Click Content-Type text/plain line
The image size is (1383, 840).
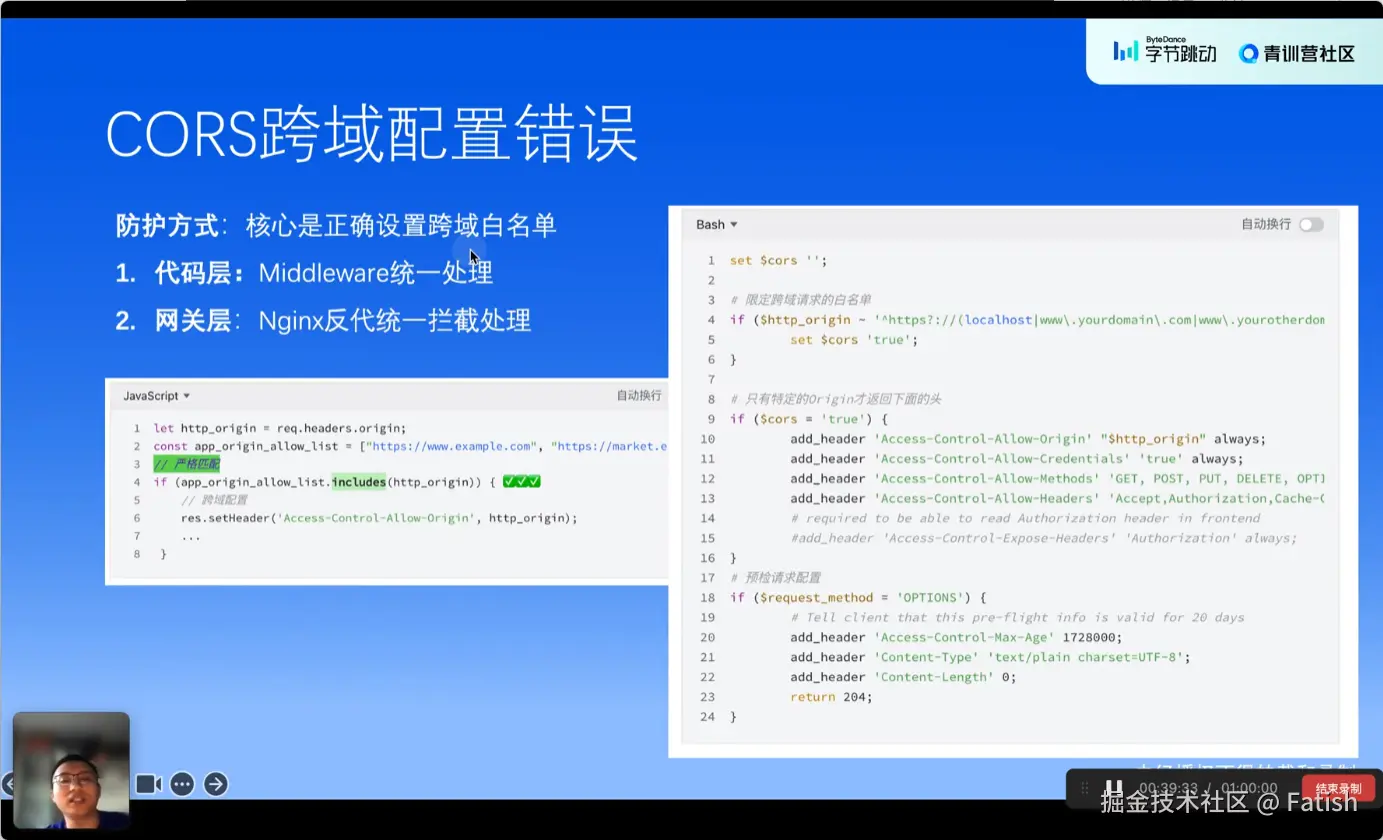pos(990,657)
